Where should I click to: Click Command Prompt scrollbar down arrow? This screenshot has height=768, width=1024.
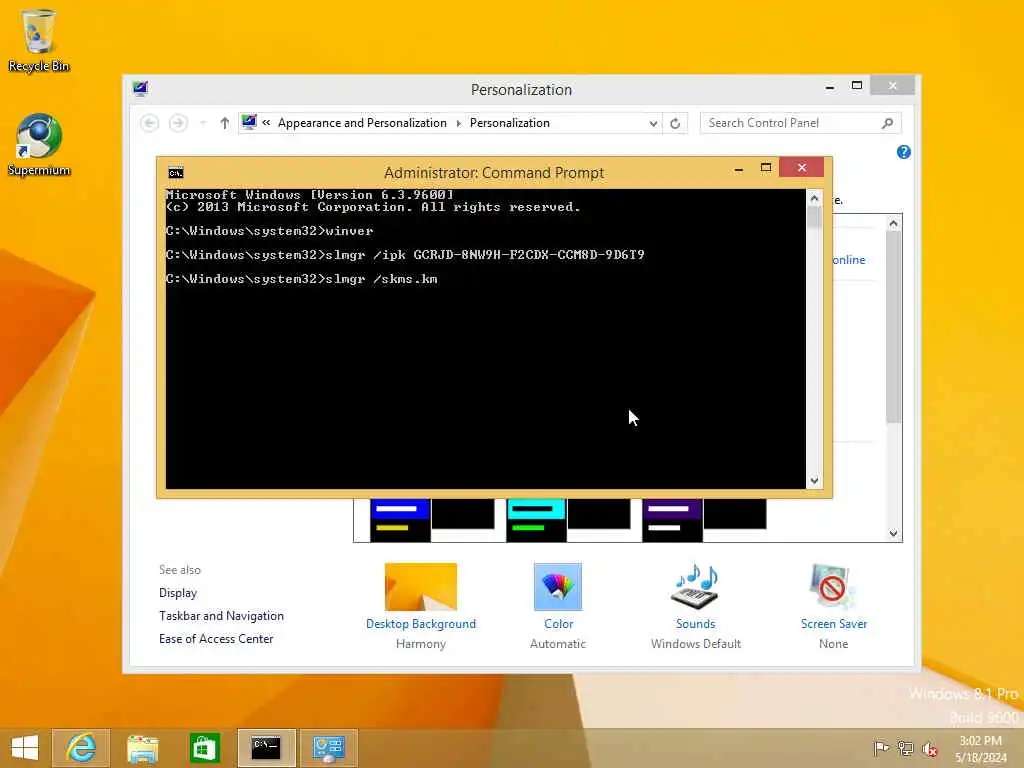point(814,481)
